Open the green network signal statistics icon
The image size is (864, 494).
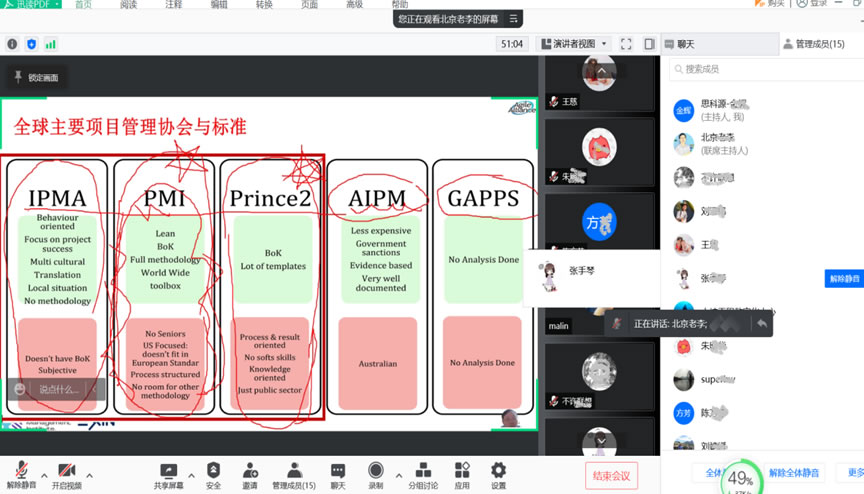[51, 44]
